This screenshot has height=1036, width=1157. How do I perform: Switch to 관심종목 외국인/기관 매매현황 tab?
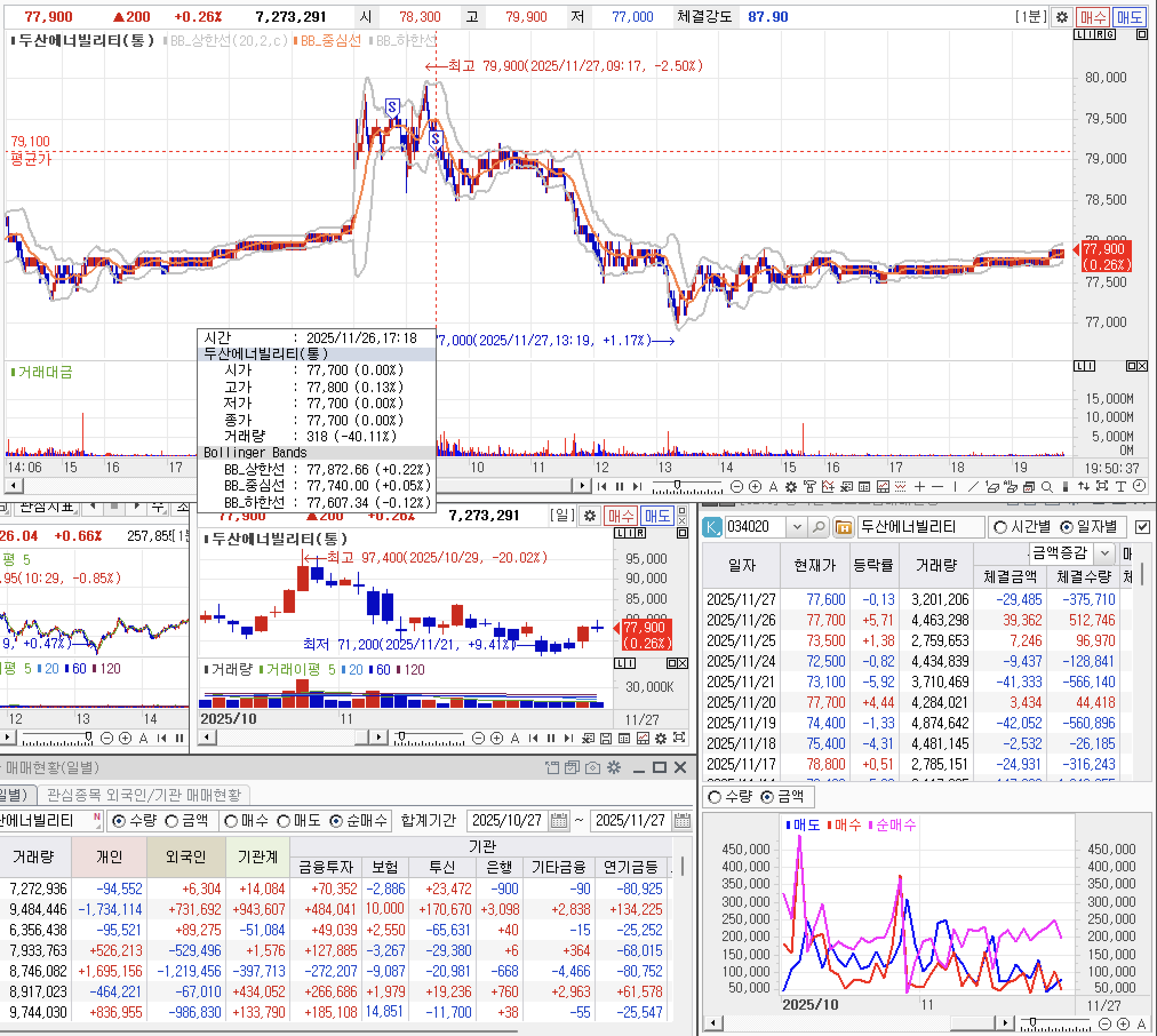click(144, 794)
